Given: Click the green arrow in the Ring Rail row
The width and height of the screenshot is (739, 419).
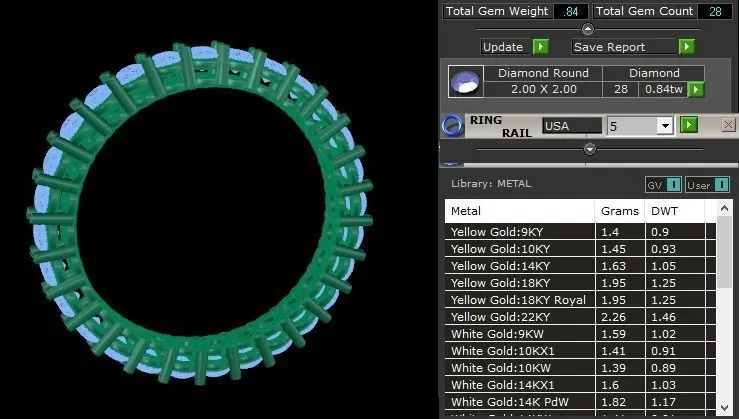Looking at the screenshot, I should pos(689,125).
